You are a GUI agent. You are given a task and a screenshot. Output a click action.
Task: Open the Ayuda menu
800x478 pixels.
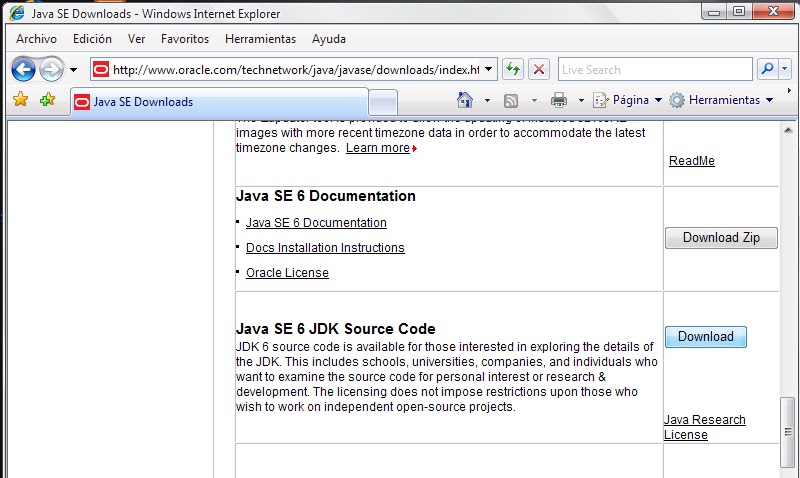coord(329,39)
